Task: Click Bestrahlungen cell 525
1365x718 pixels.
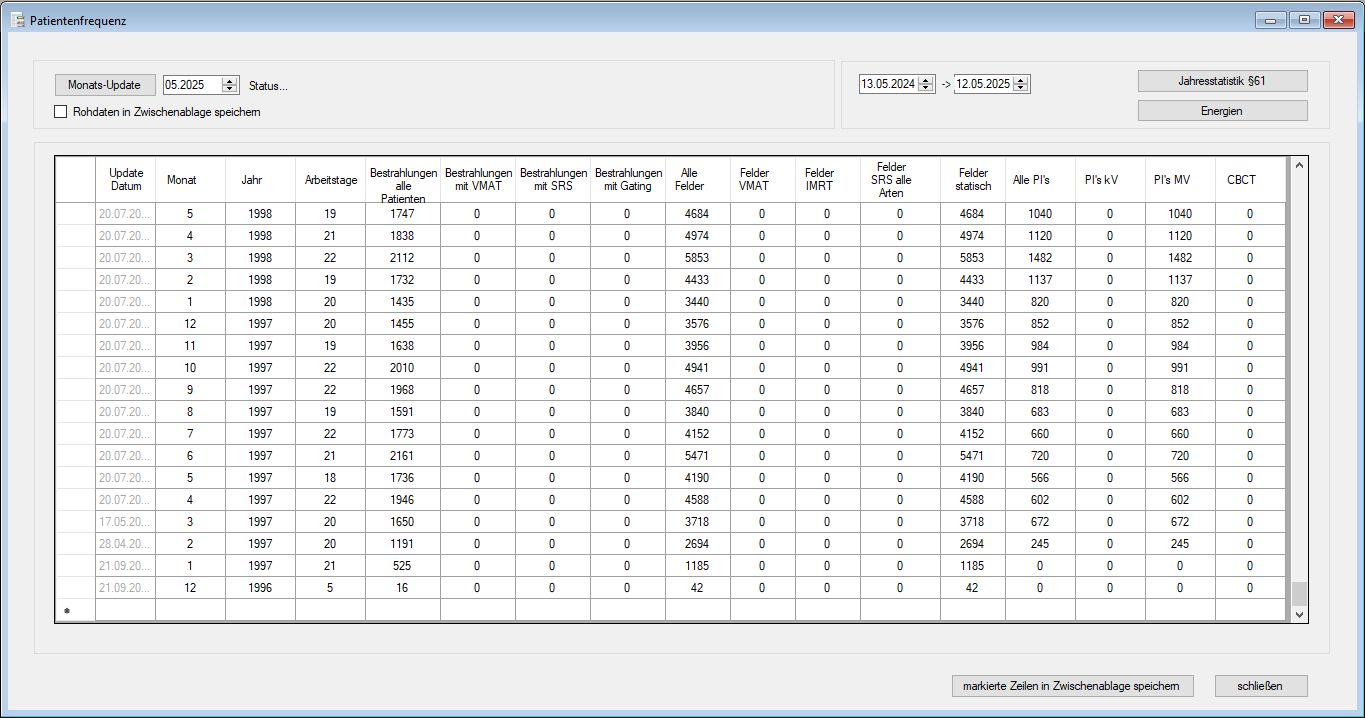Action: (403, 565)
